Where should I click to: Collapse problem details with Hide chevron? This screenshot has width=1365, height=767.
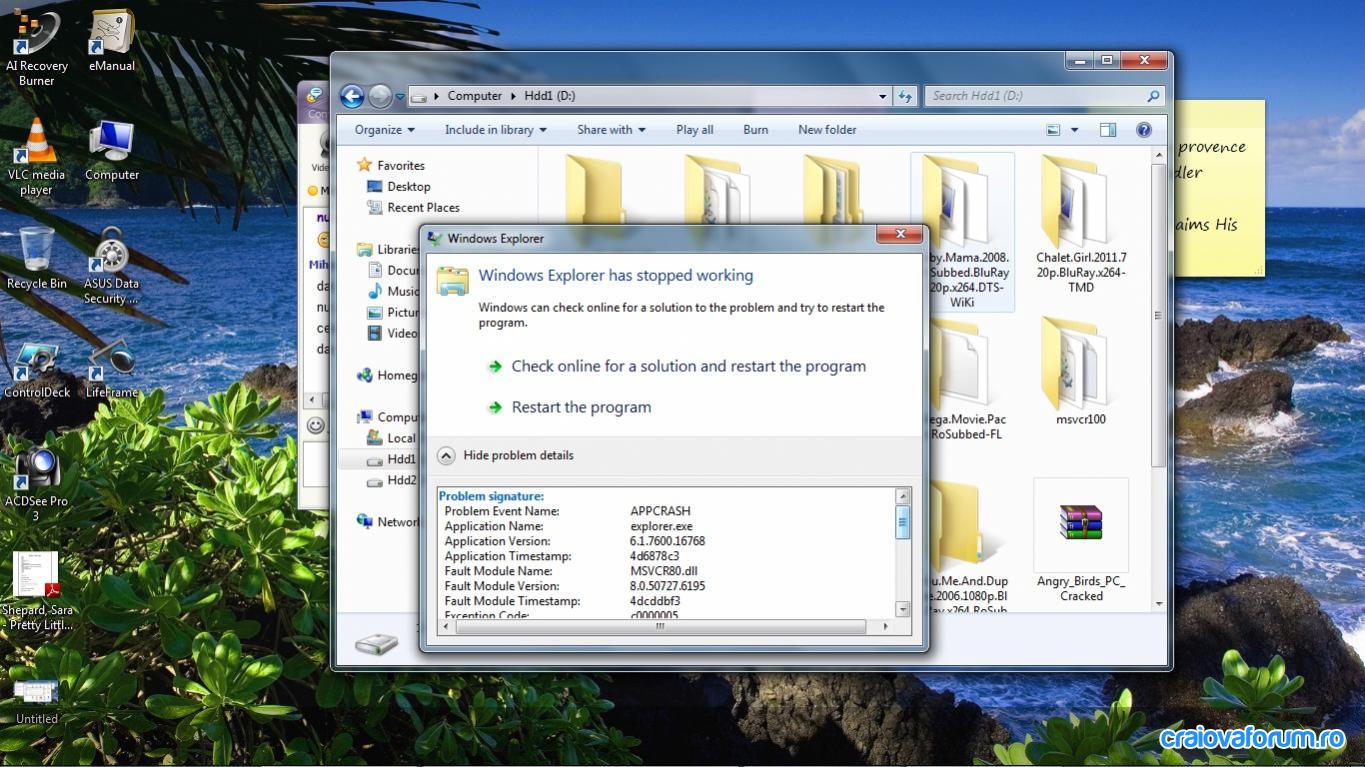pos(447,455)
